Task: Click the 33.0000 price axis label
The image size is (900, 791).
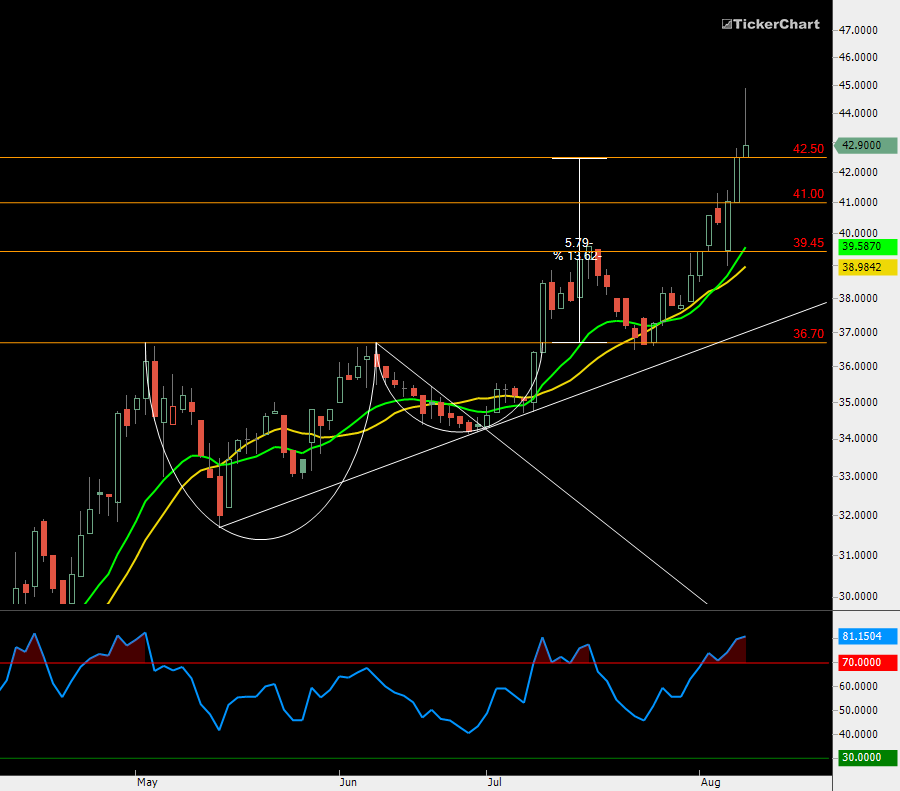Action: (858, 476)
